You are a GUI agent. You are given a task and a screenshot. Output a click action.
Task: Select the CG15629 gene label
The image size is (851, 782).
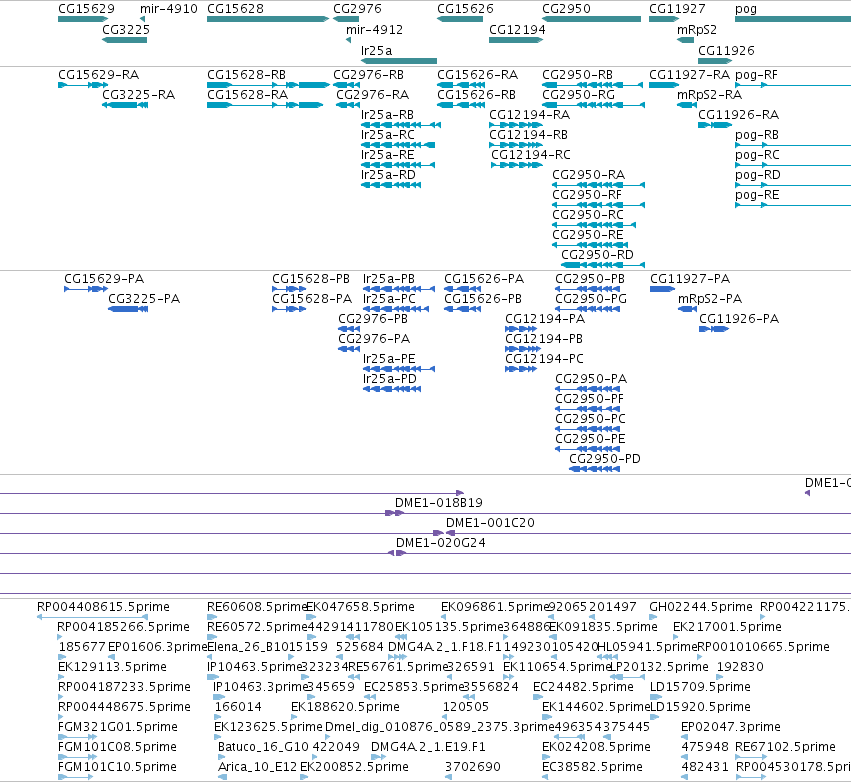point(86,9)
